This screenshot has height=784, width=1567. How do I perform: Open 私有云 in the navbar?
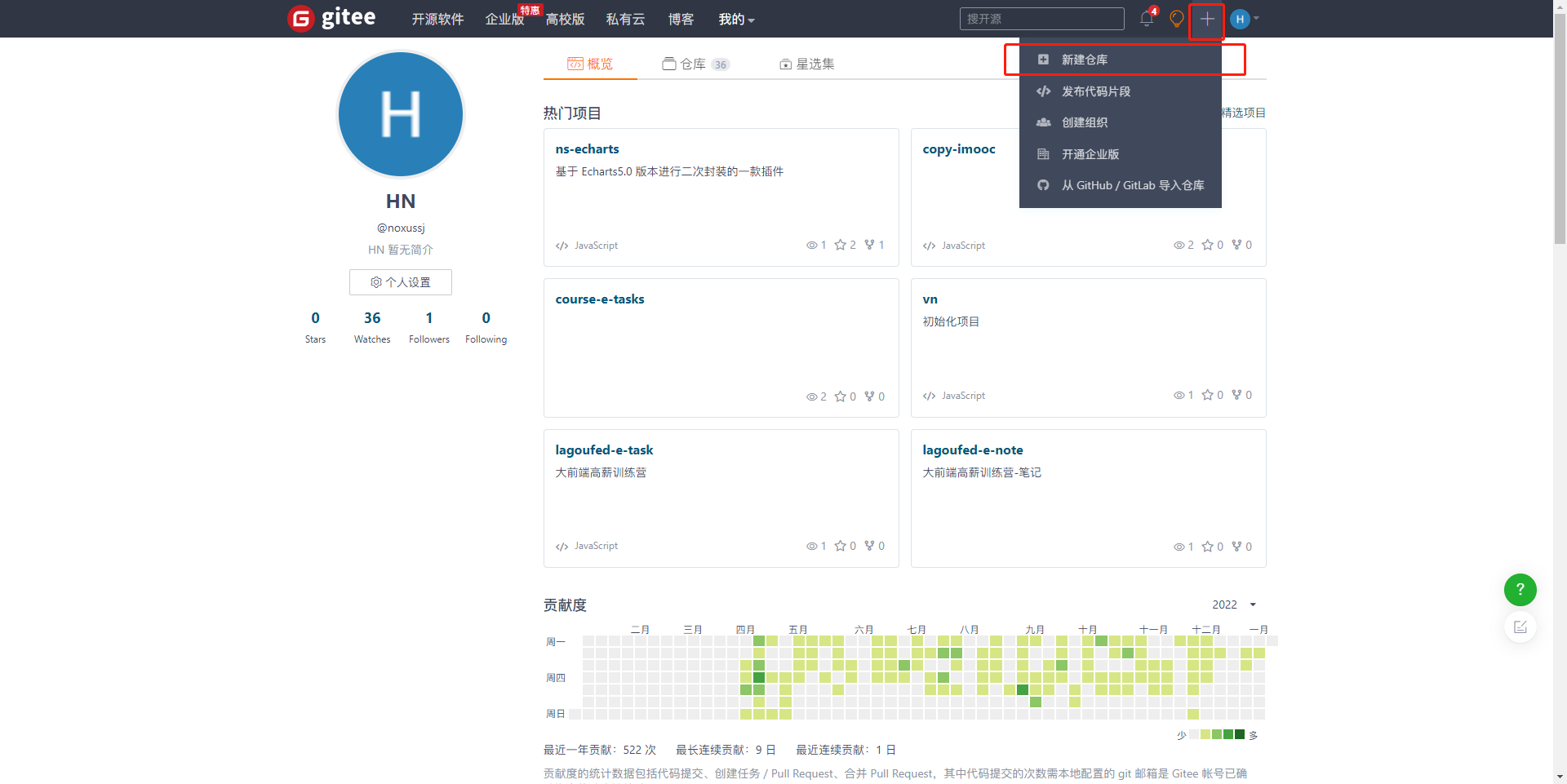[x=625, y=19]
